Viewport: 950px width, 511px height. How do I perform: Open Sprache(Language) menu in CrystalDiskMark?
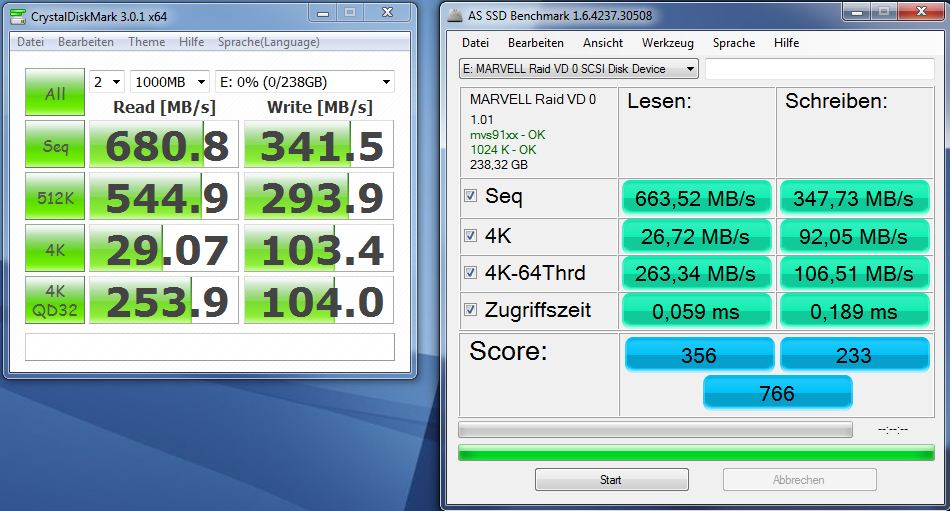(268, 42)
